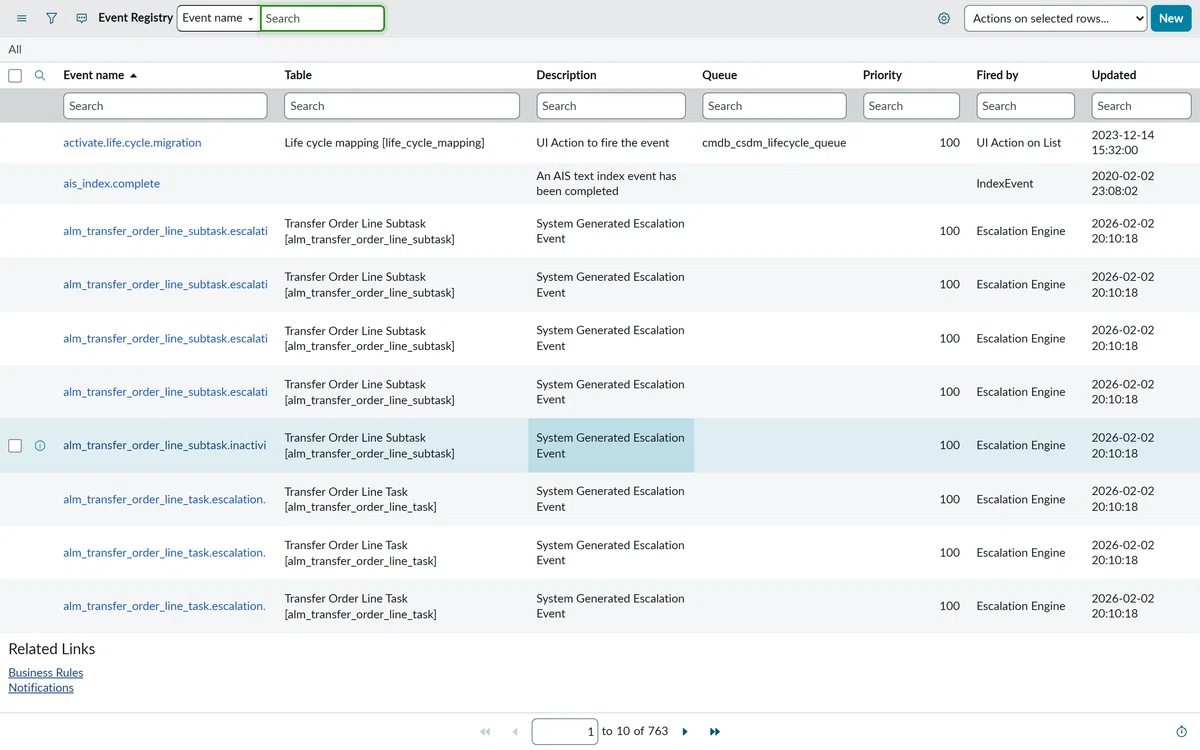Sort by Description column header
1200x750 pixels.
[x=566, y=75]
